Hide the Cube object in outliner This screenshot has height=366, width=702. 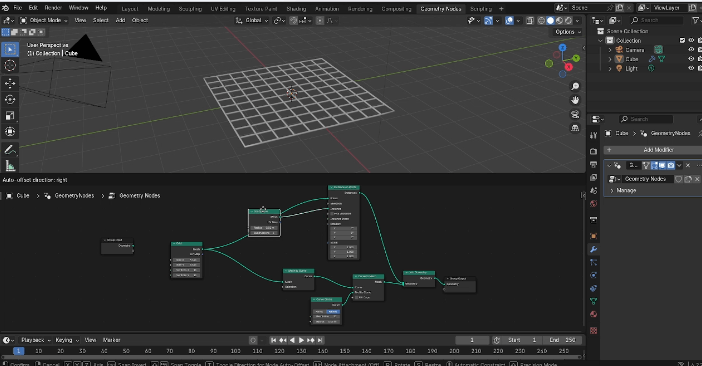(691, 59)
